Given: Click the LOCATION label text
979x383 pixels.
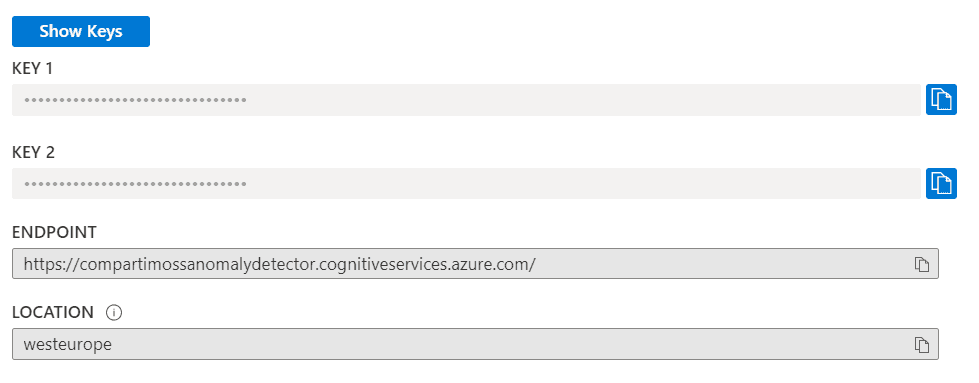Looking at the screenshot, I should click(52, 312).
